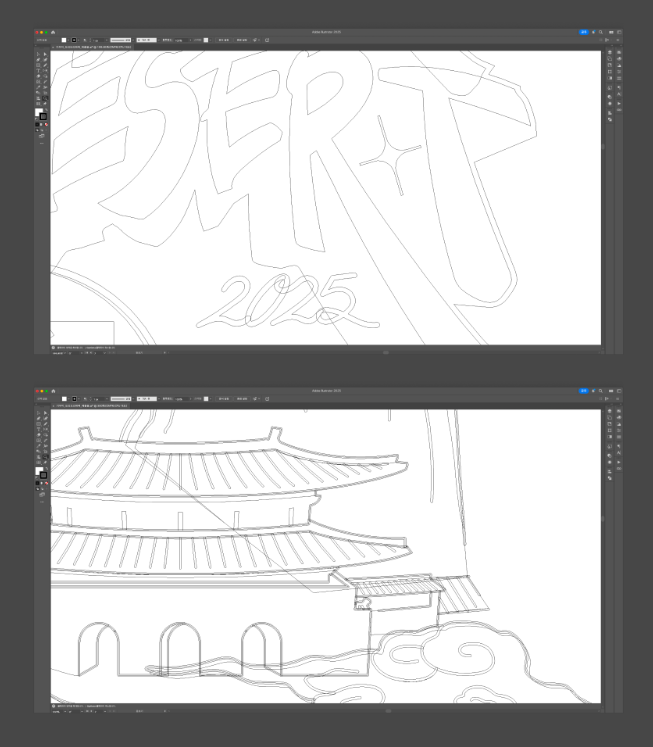Click the zoom level field in top status bar
Viewport: 653px width, 747px height.
pyautogui.click(x=57, y=352)
